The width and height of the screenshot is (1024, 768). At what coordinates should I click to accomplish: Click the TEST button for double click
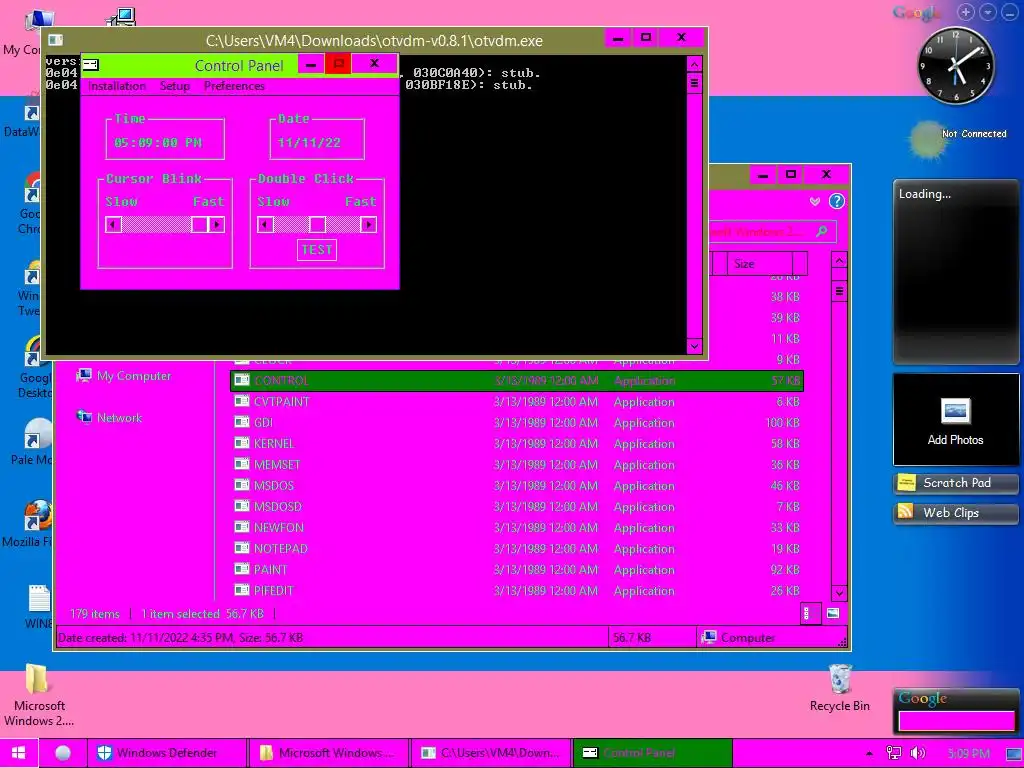point(317,249)
